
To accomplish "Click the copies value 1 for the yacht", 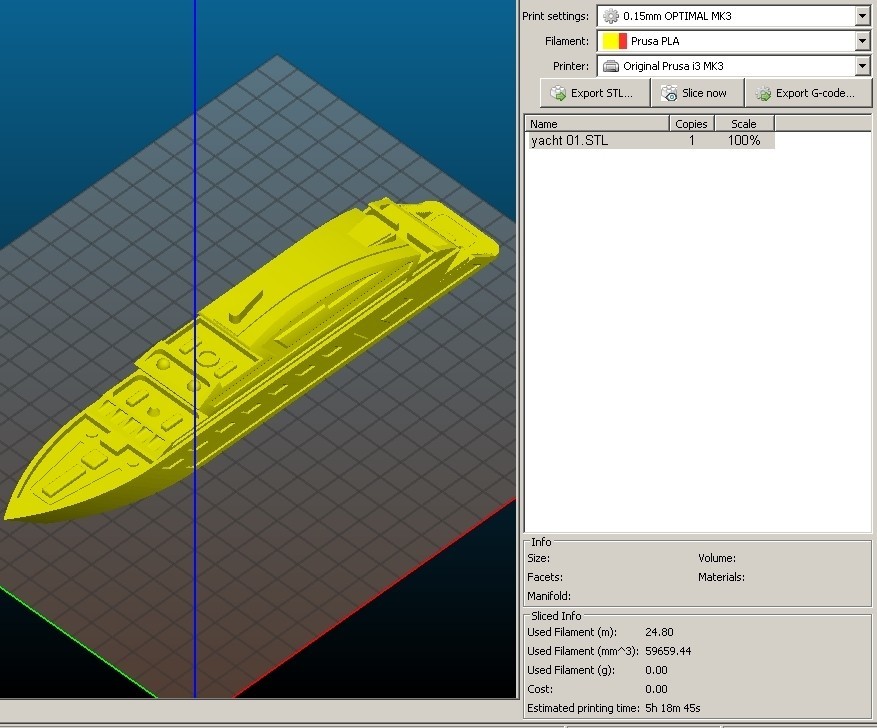I will point(691,141).
